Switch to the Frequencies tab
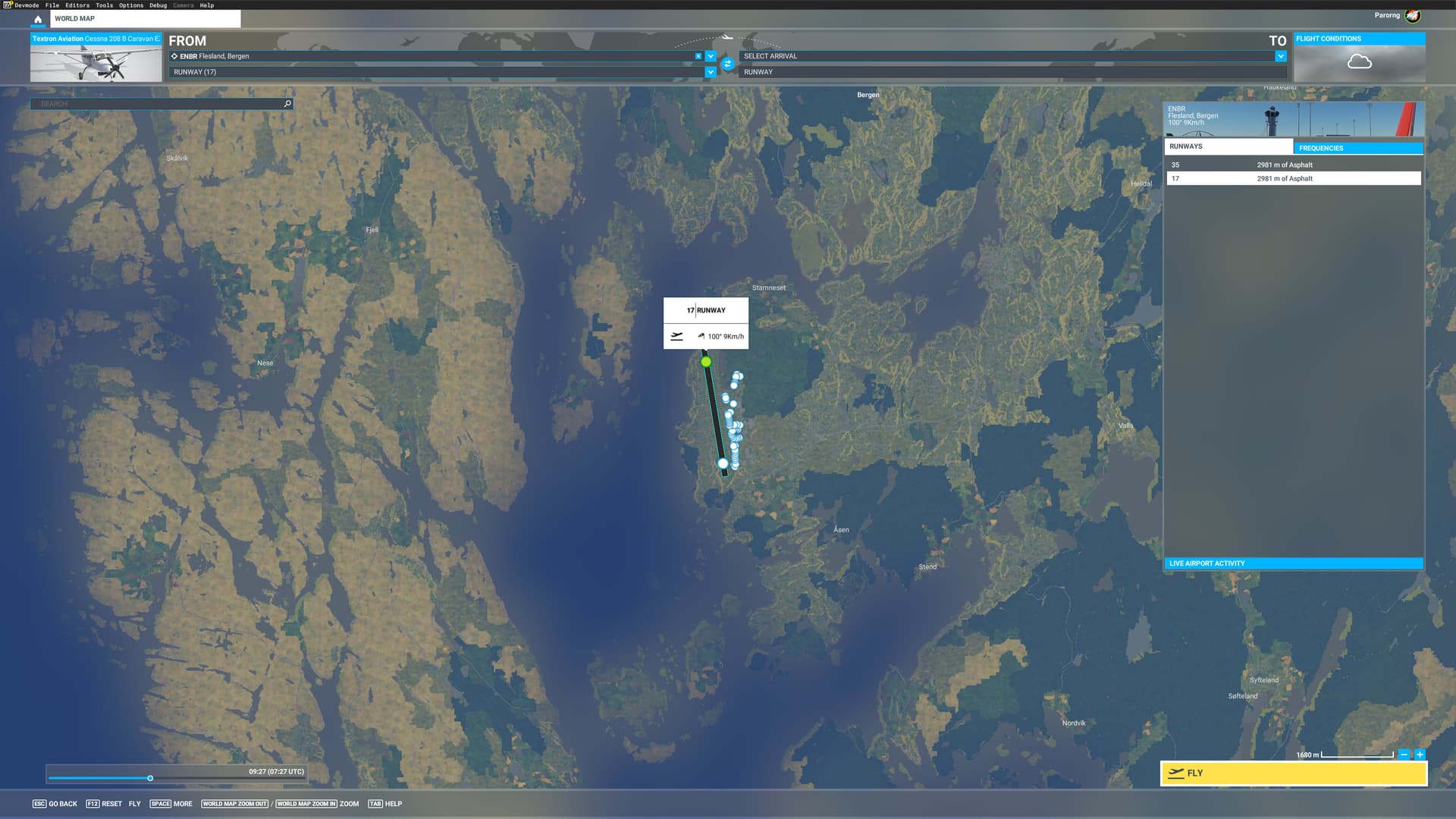This screenshot has height=819, width=1456. pyautogui.click(x=1357, y=148)
